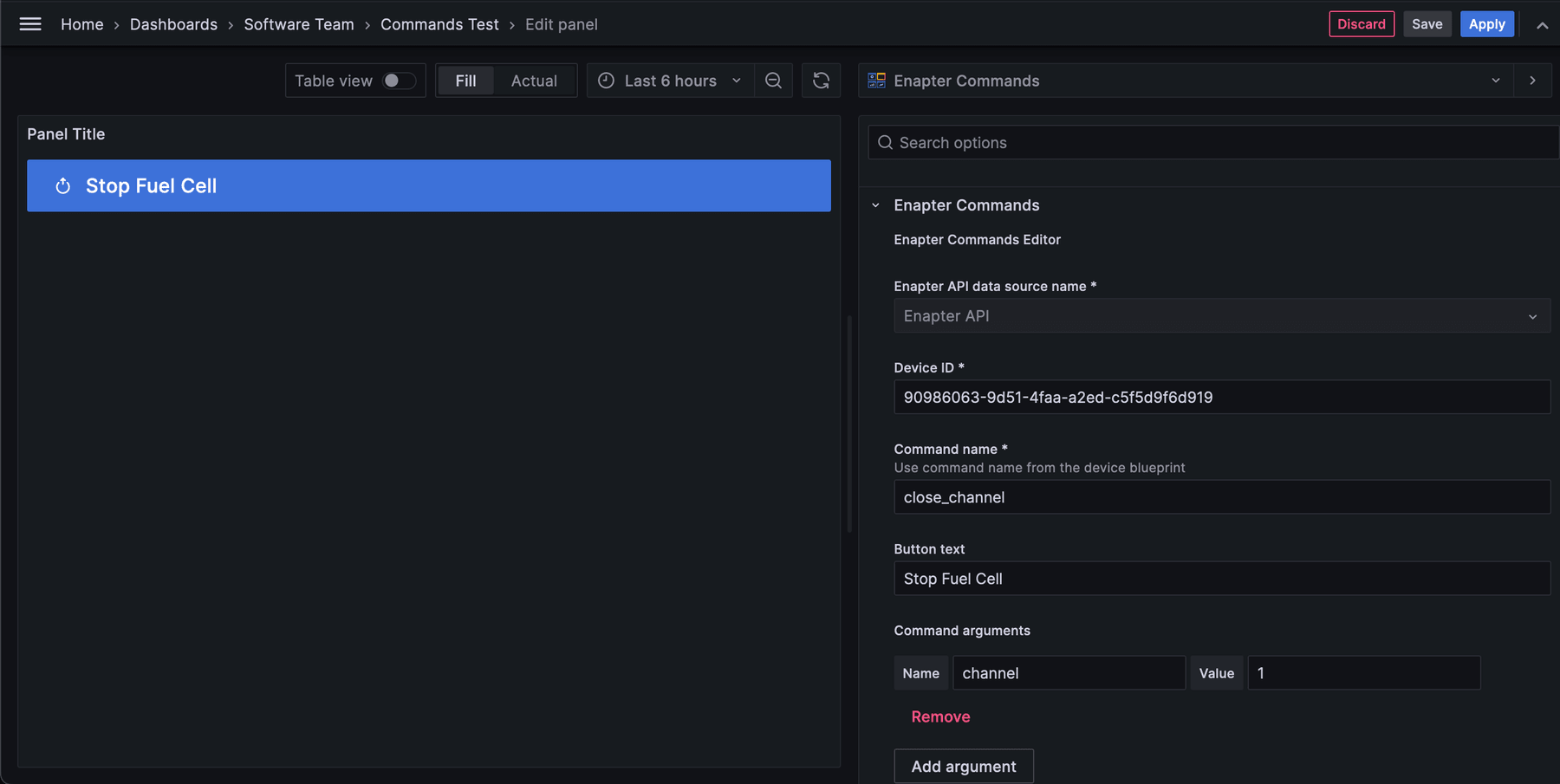Open the navigation hamburger menu
The height and width of the screenshot is (784, 1560).
pos(30,23)
